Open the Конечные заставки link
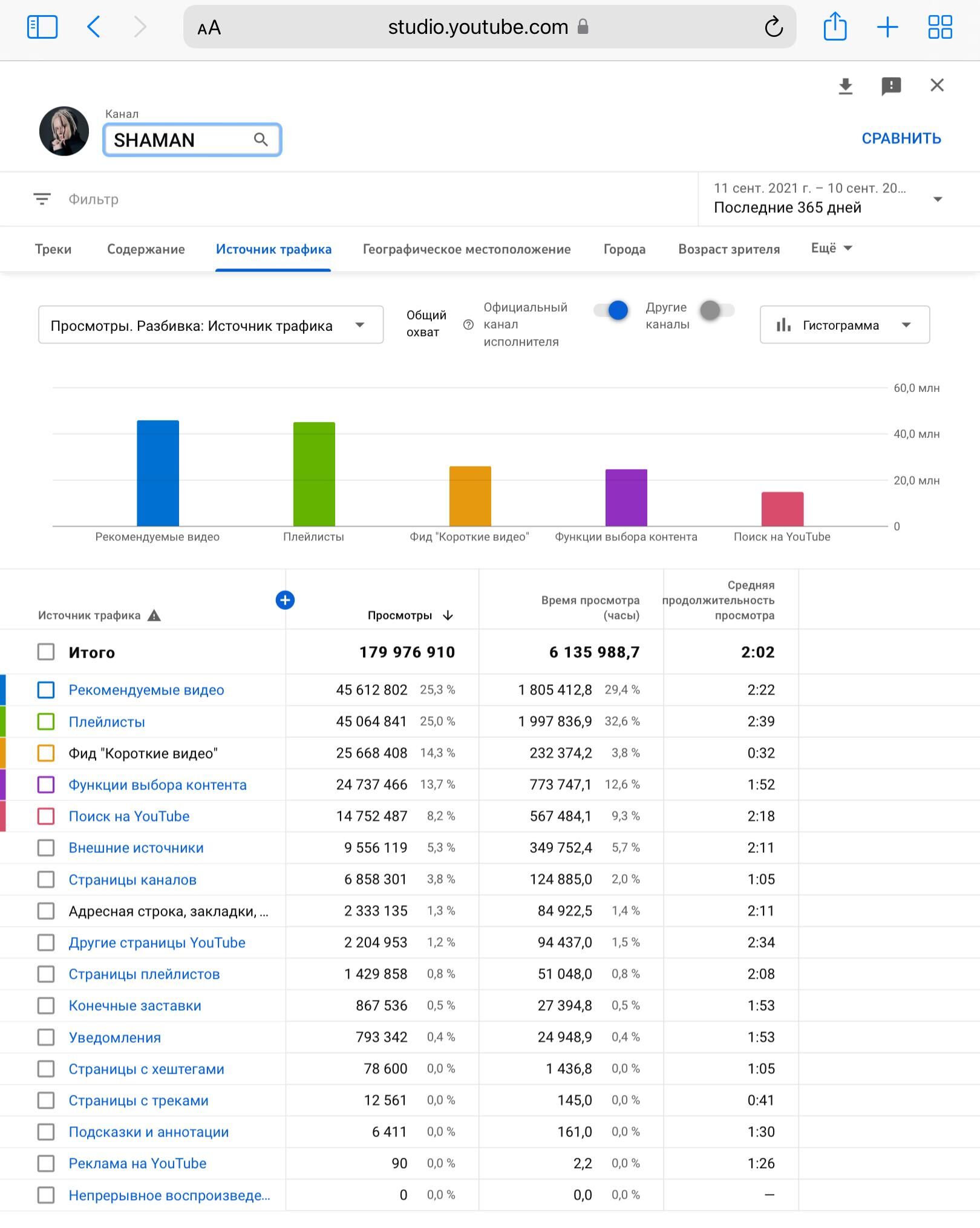The image size is (980, 1228). pos(135,1005)
